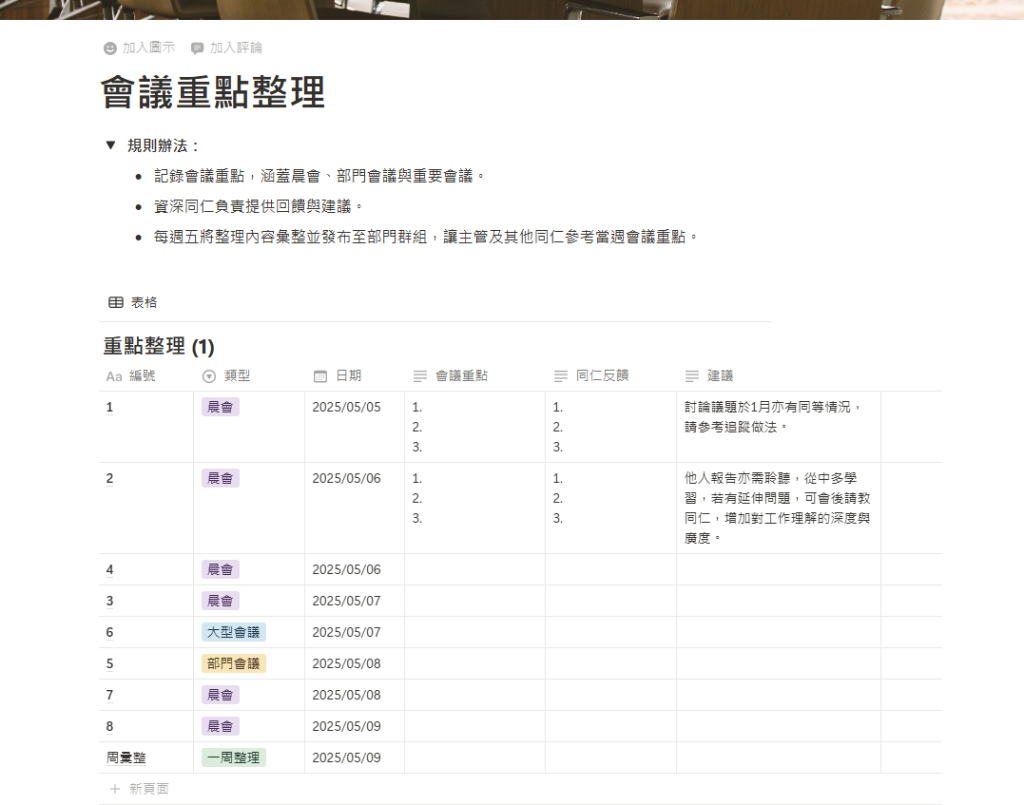The image size is (1024, 805).
Task: Click the 會議重點整理 page title
Action: coord(213,93)
